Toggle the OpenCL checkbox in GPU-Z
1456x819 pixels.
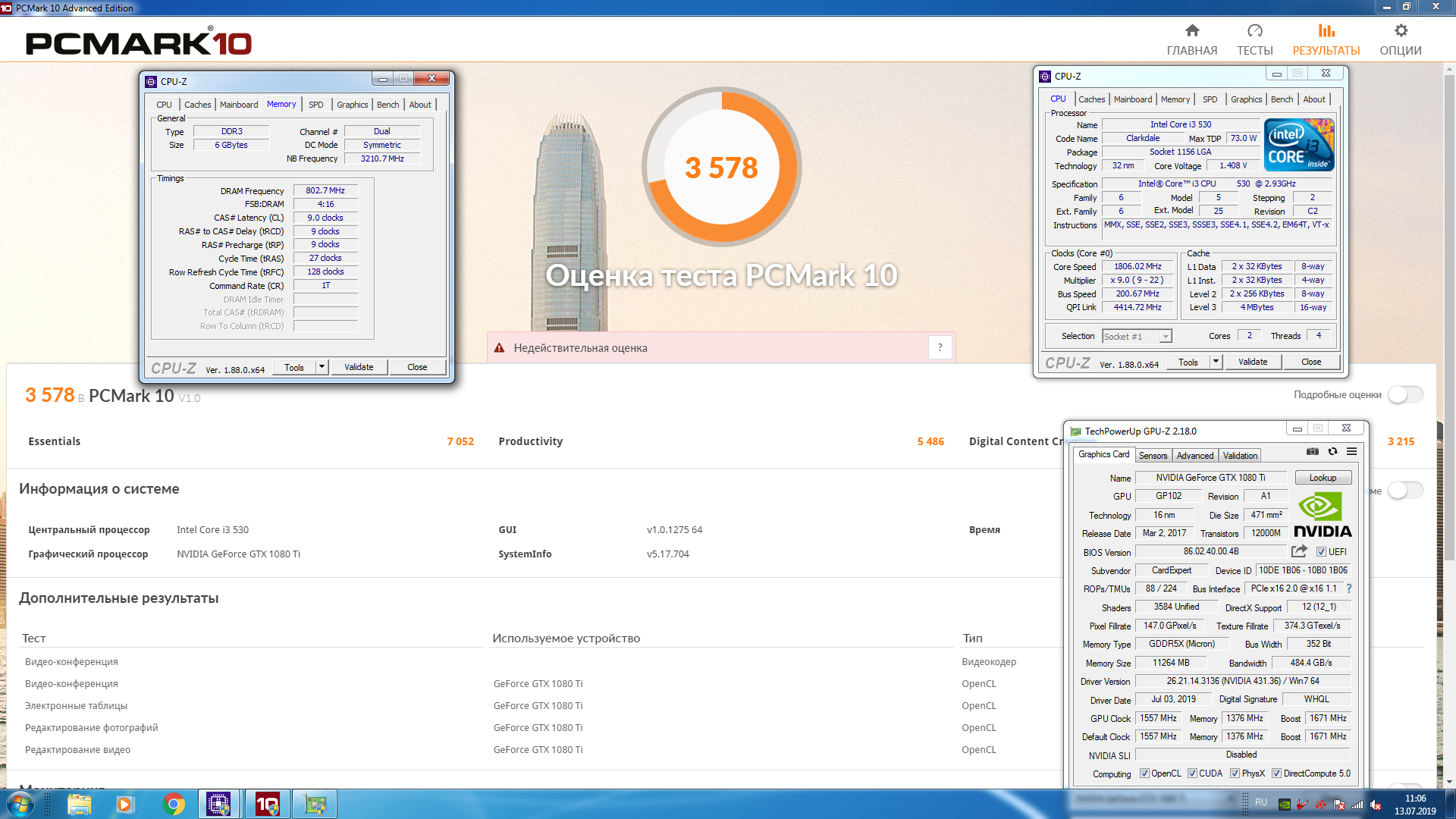1144,773
